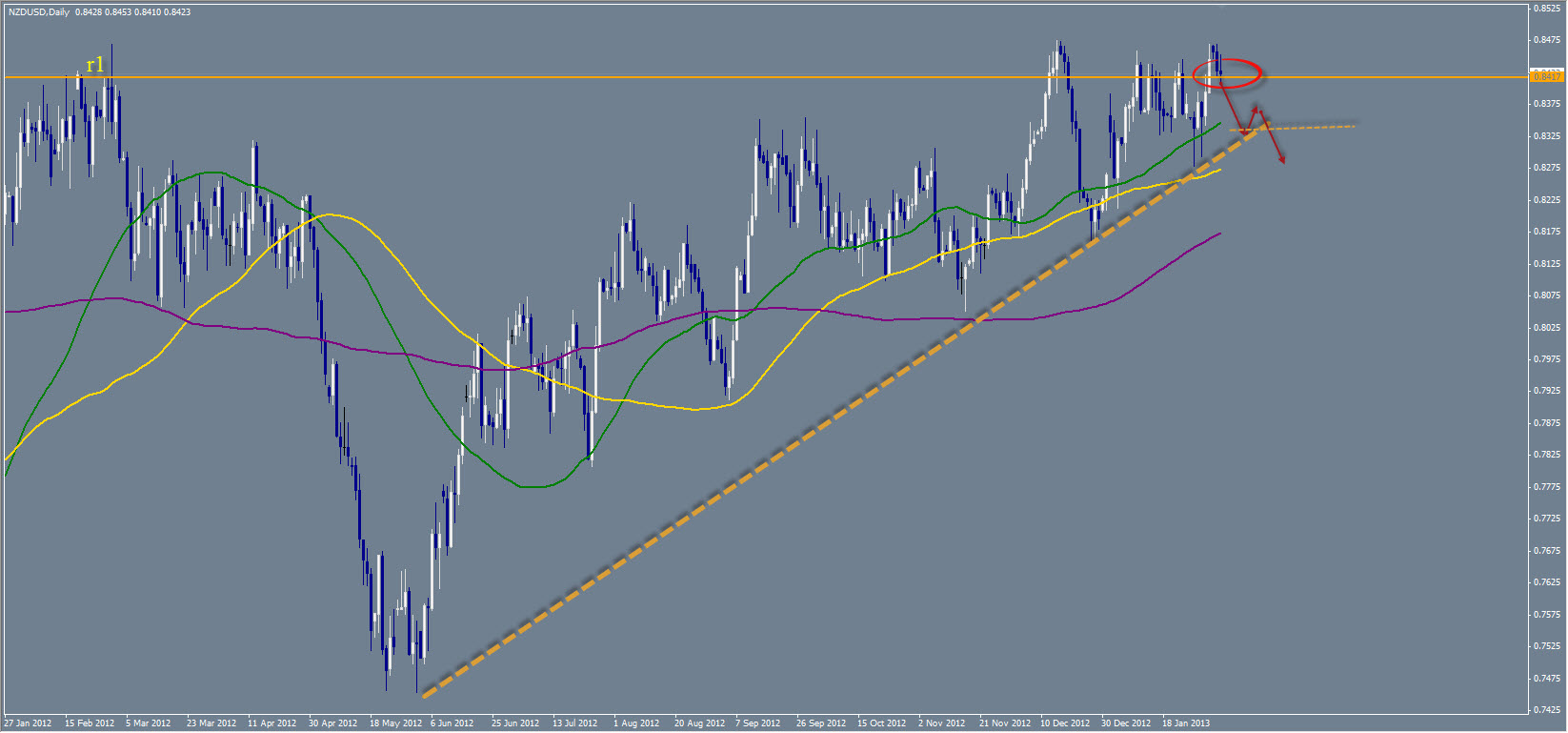Click the "27 Jan 2012" date label
The image size is (1568, 733).
29,723
